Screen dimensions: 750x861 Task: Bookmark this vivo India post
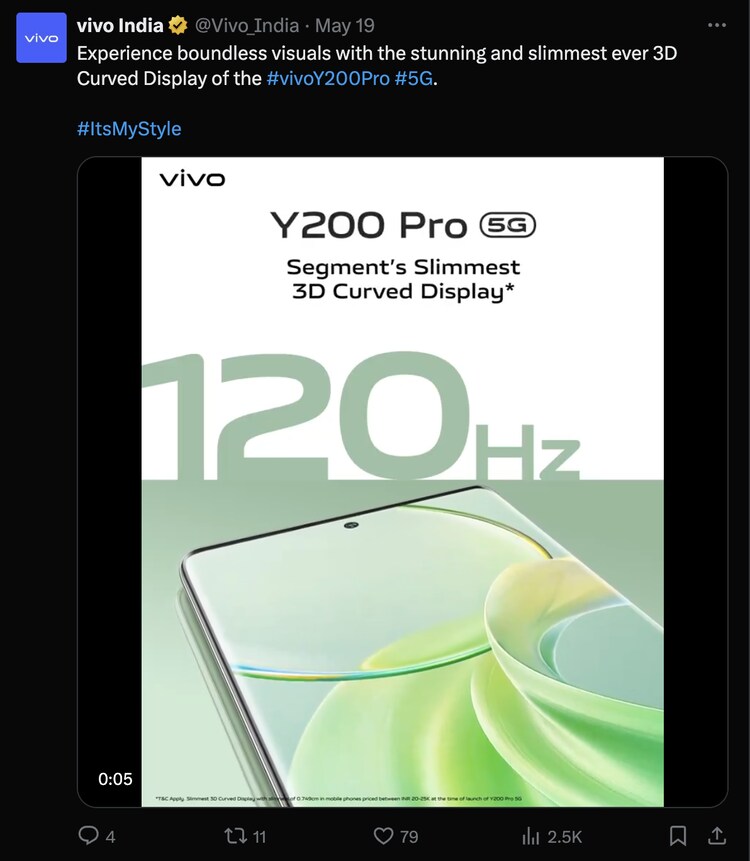(x=678, y=836)
